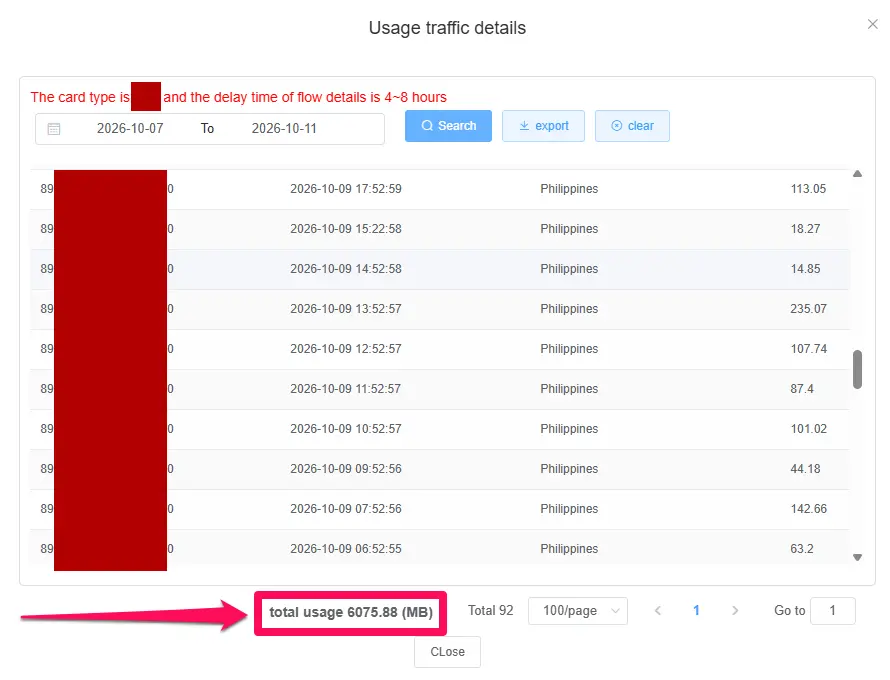Select timestamp 2026-10-09 12:52:57

coord(346,349)
